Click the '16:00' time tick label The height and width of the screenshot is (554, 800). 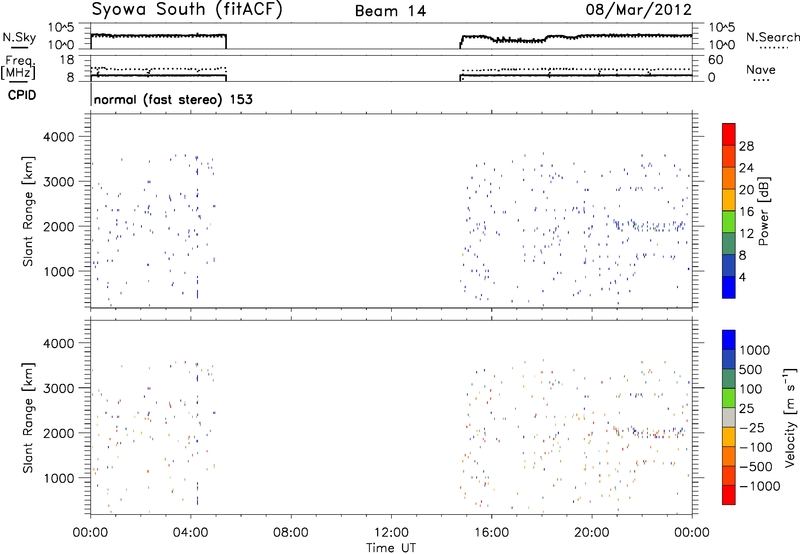[x=491, y=533]
